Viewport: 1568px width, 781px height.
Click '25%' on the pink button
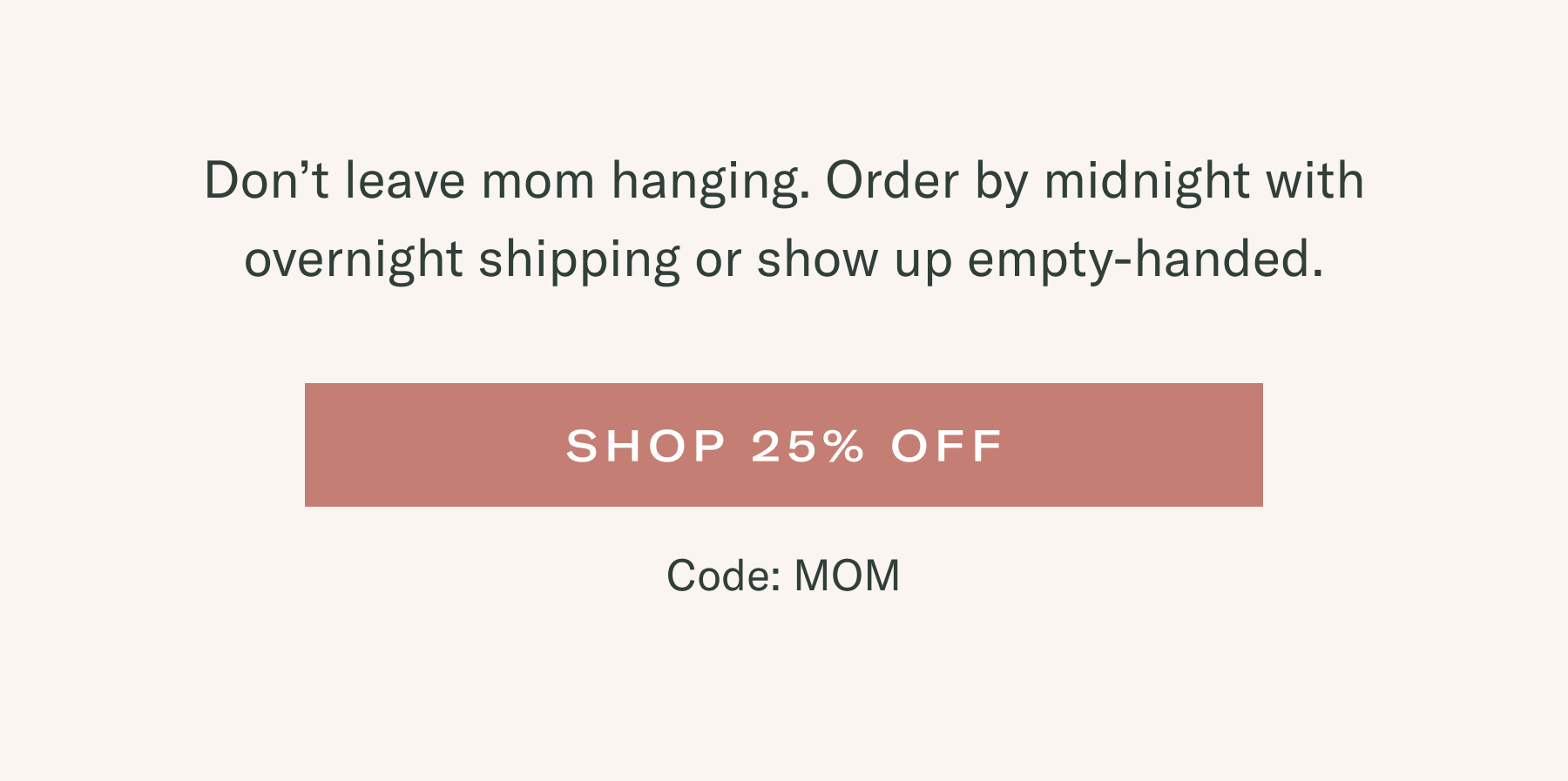click(x=808, y=446)
